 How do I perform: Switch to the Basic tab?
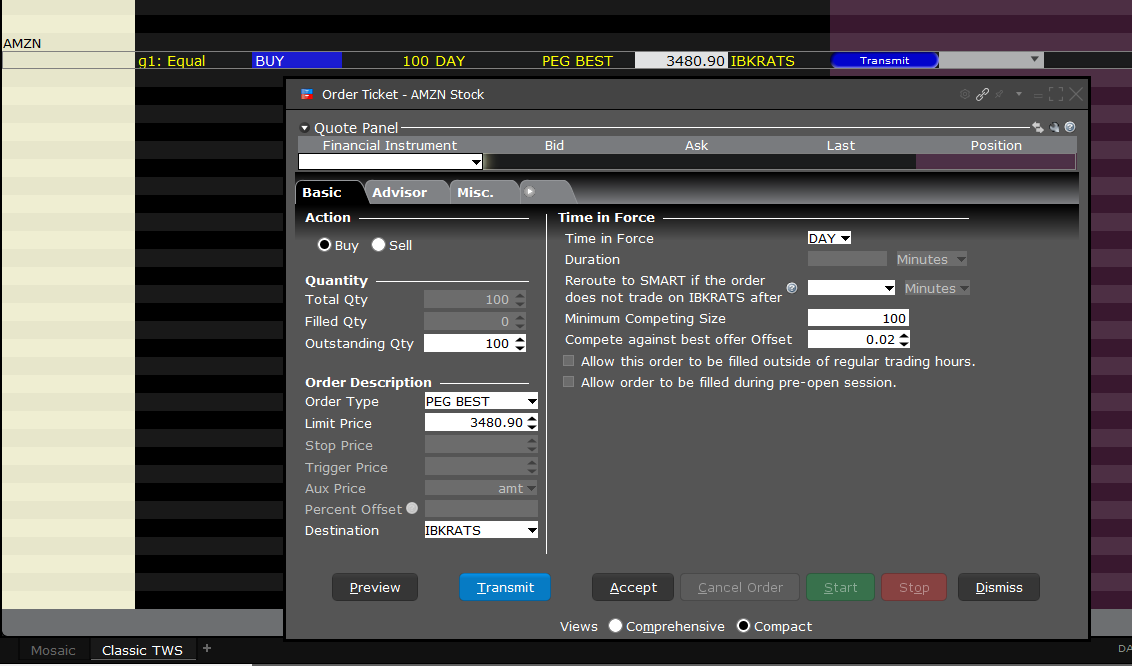click(322, 193)
